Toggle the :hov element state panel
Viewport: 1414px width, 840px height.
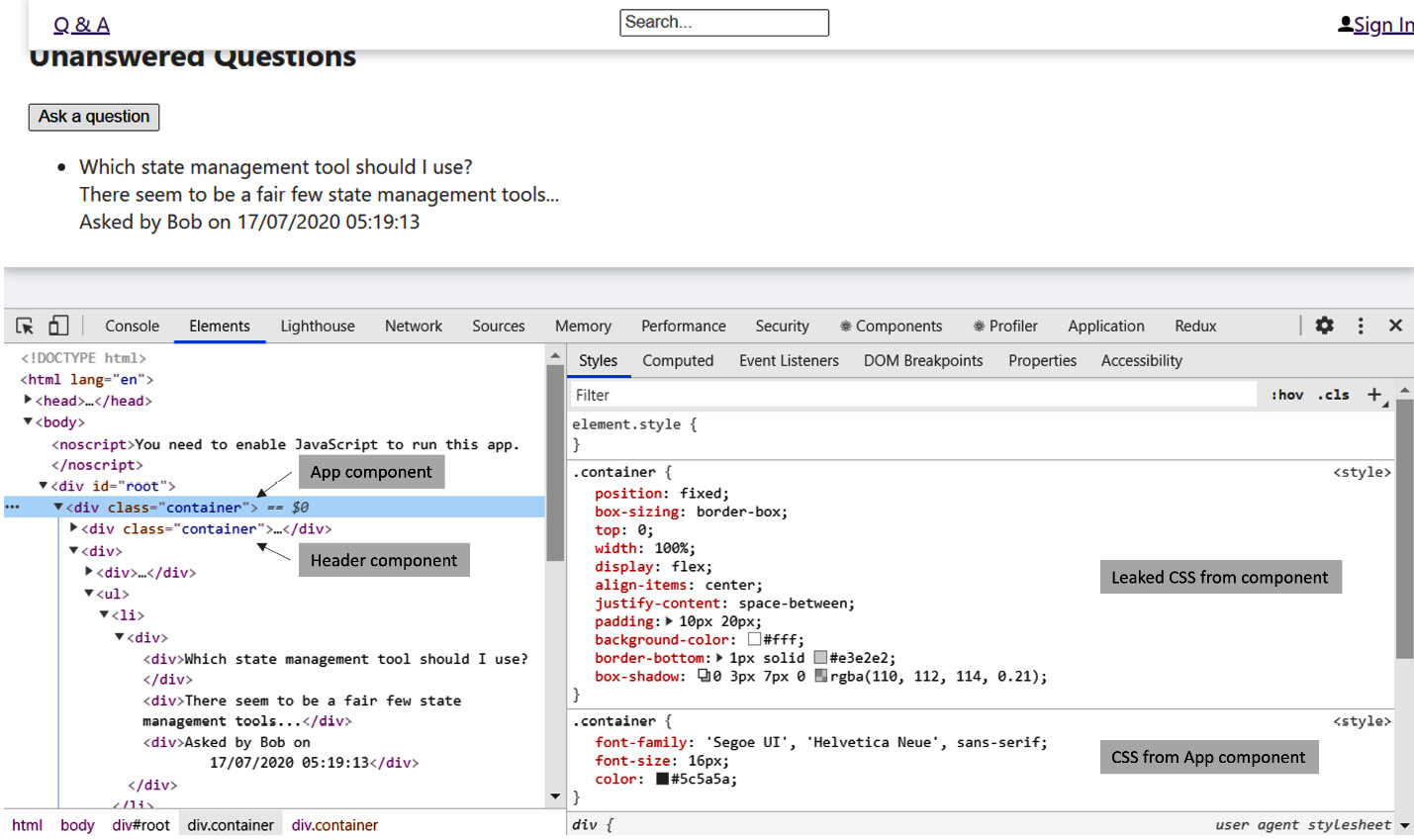[x=1286, y=394]
